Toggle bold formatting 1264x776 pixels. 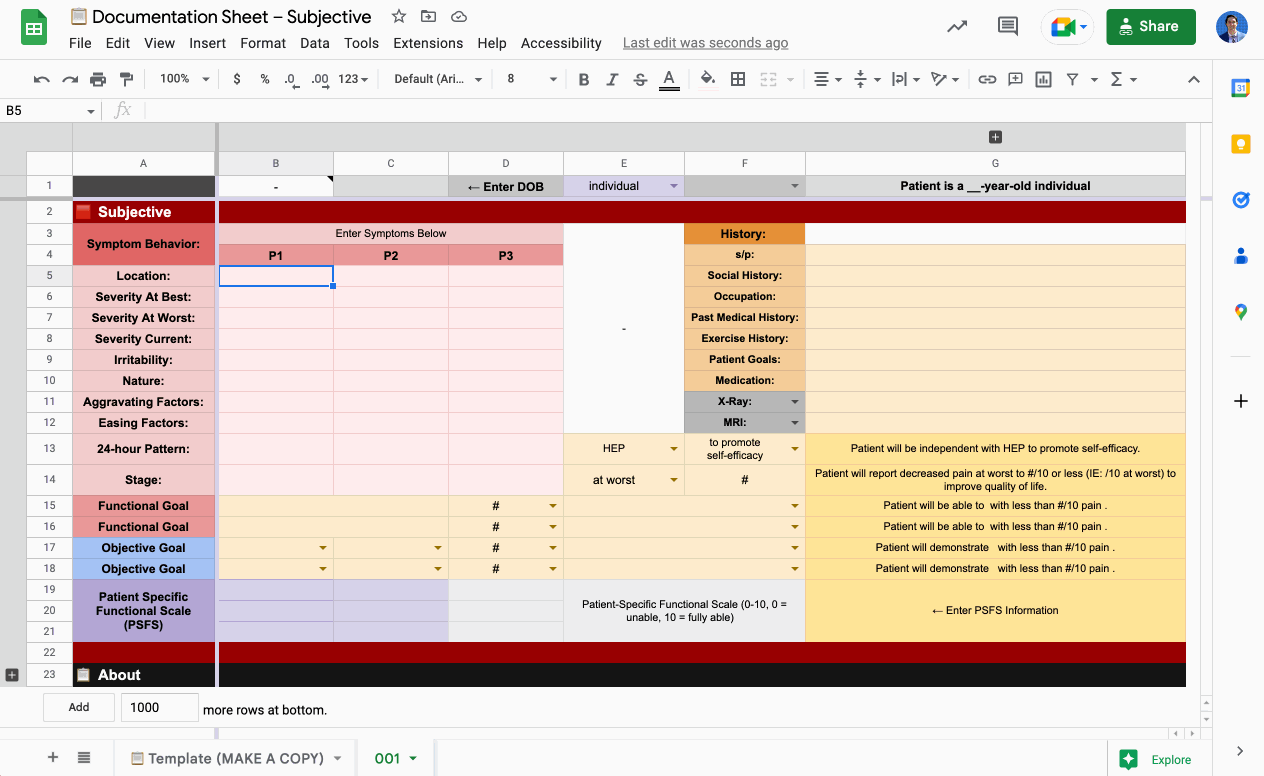pos(584,79)
